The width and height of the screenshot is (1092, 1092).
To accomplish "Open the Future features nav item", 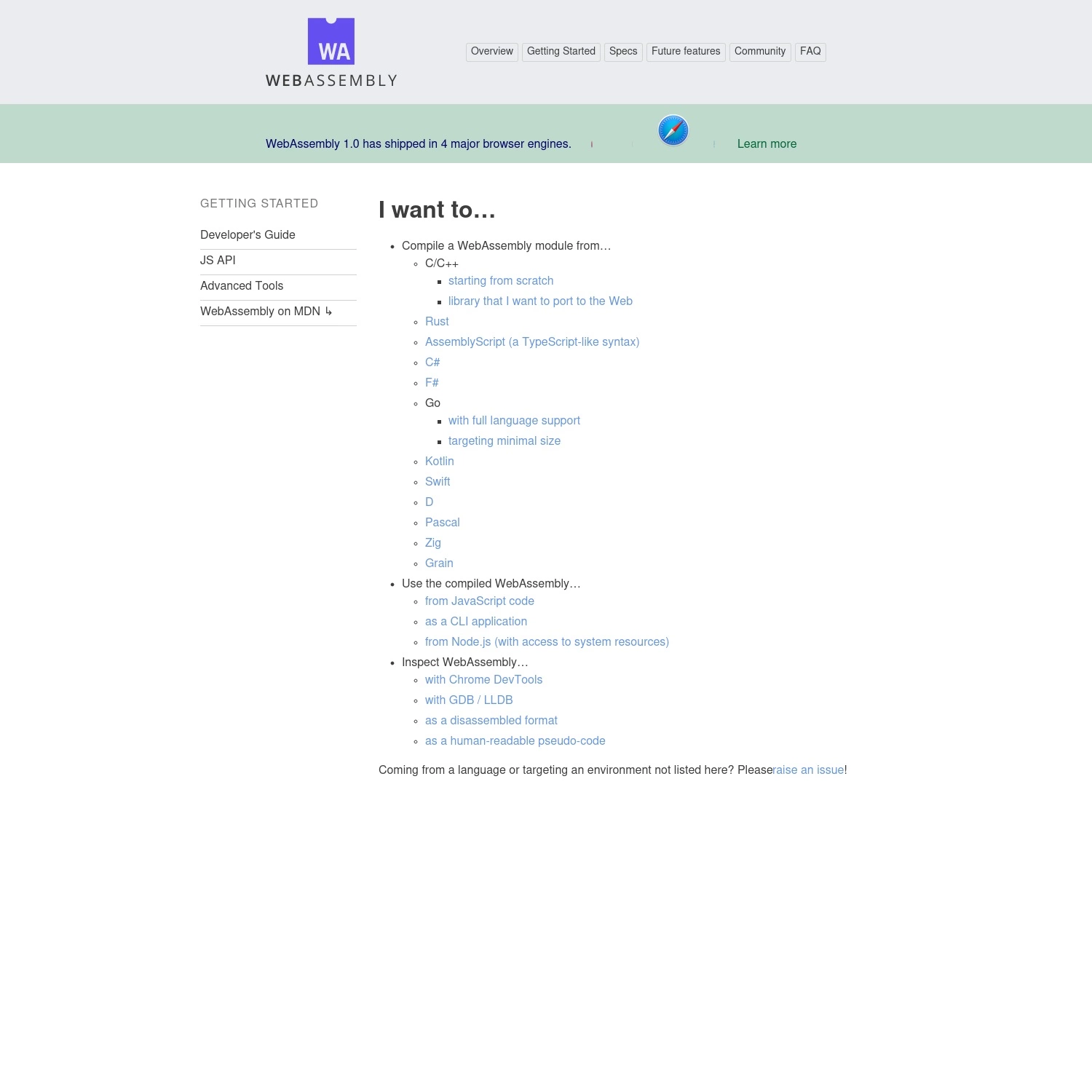I will tap(686, 52).
